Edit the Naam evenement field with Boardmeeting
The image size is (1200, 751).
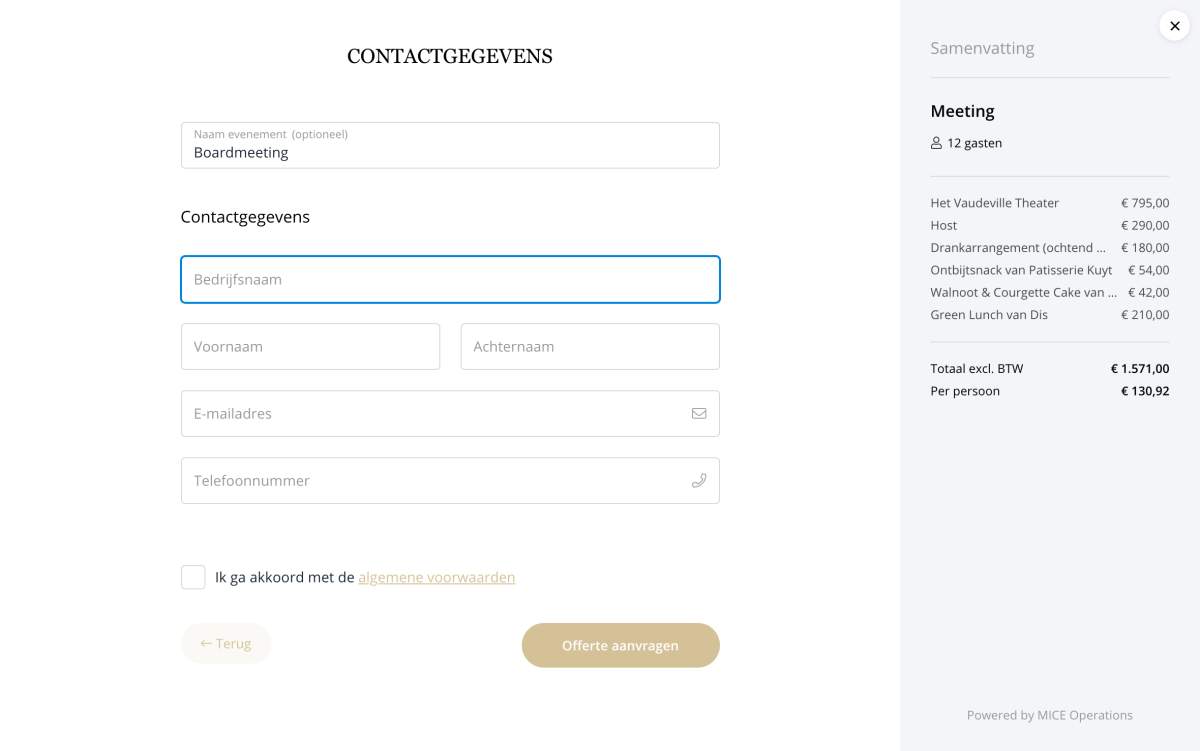click(450, 145)
